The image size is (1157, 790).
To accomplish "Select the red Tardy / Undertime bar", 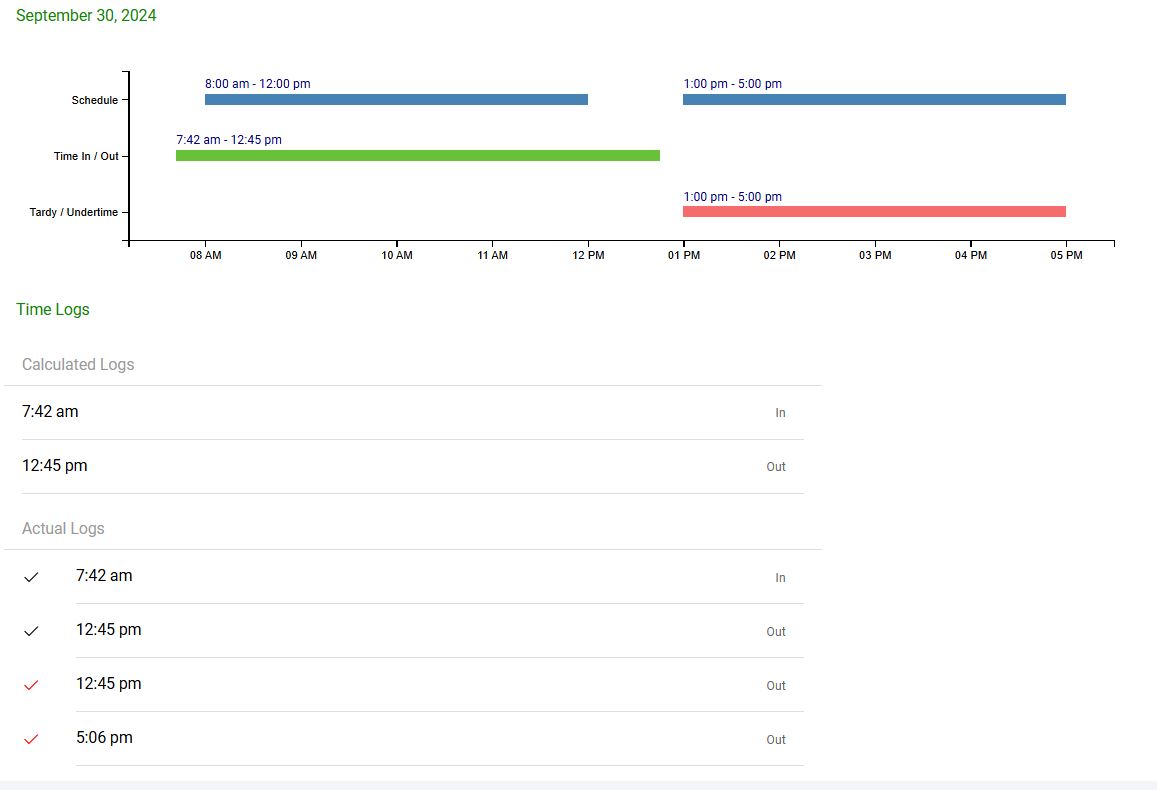I will pos(874,212).
